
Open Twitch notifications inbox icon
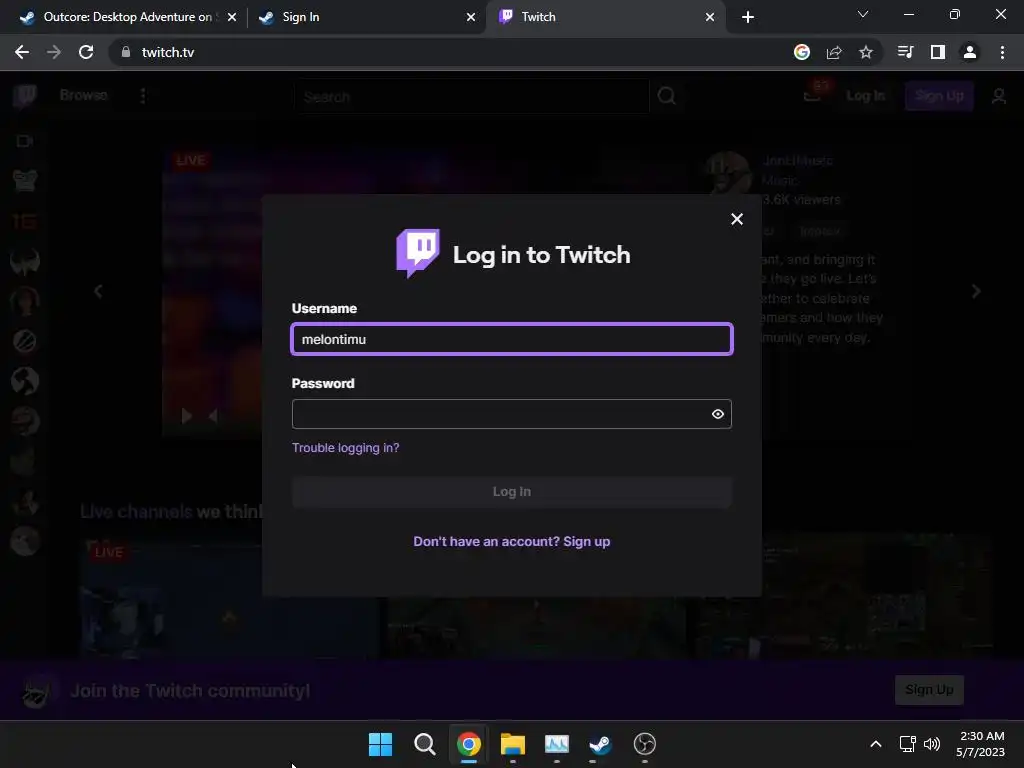[812, 96]
